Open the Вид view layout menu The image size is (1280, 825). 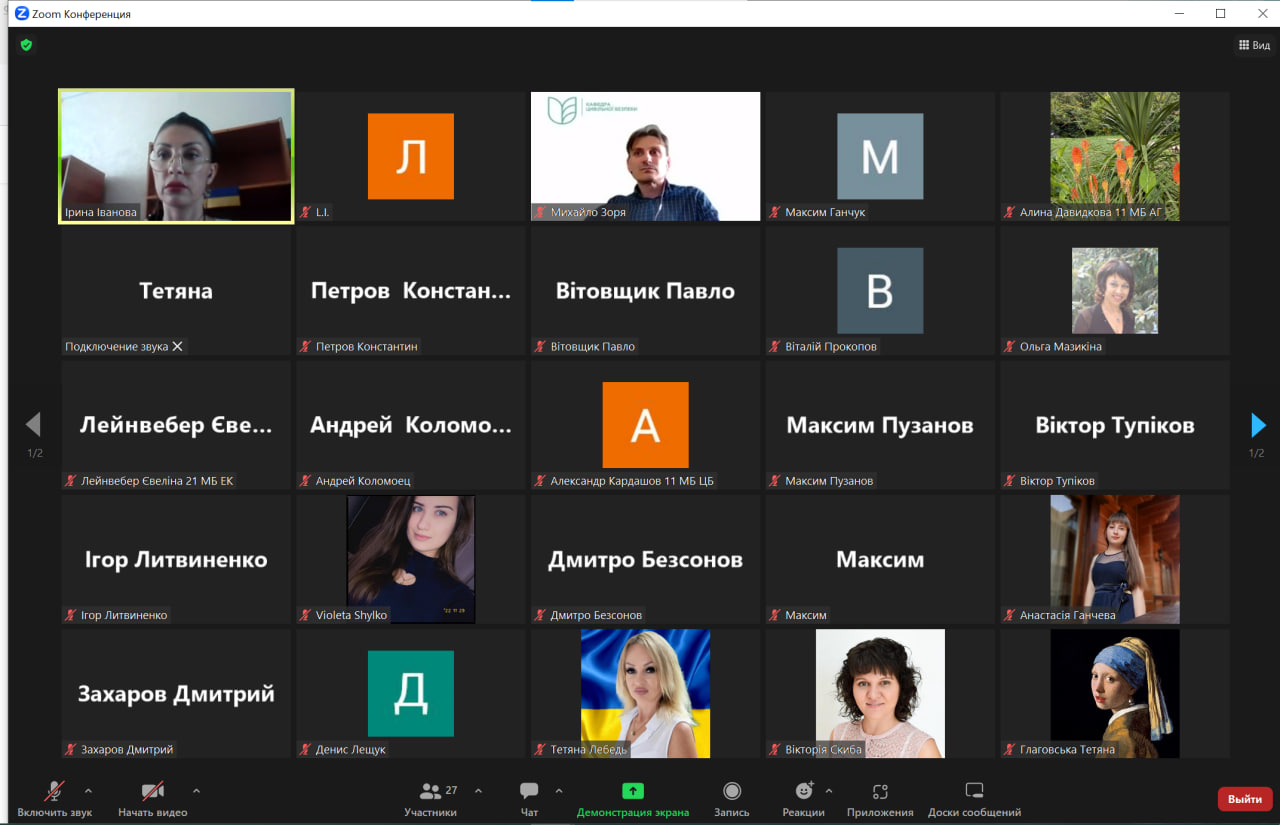[1254, 45]
